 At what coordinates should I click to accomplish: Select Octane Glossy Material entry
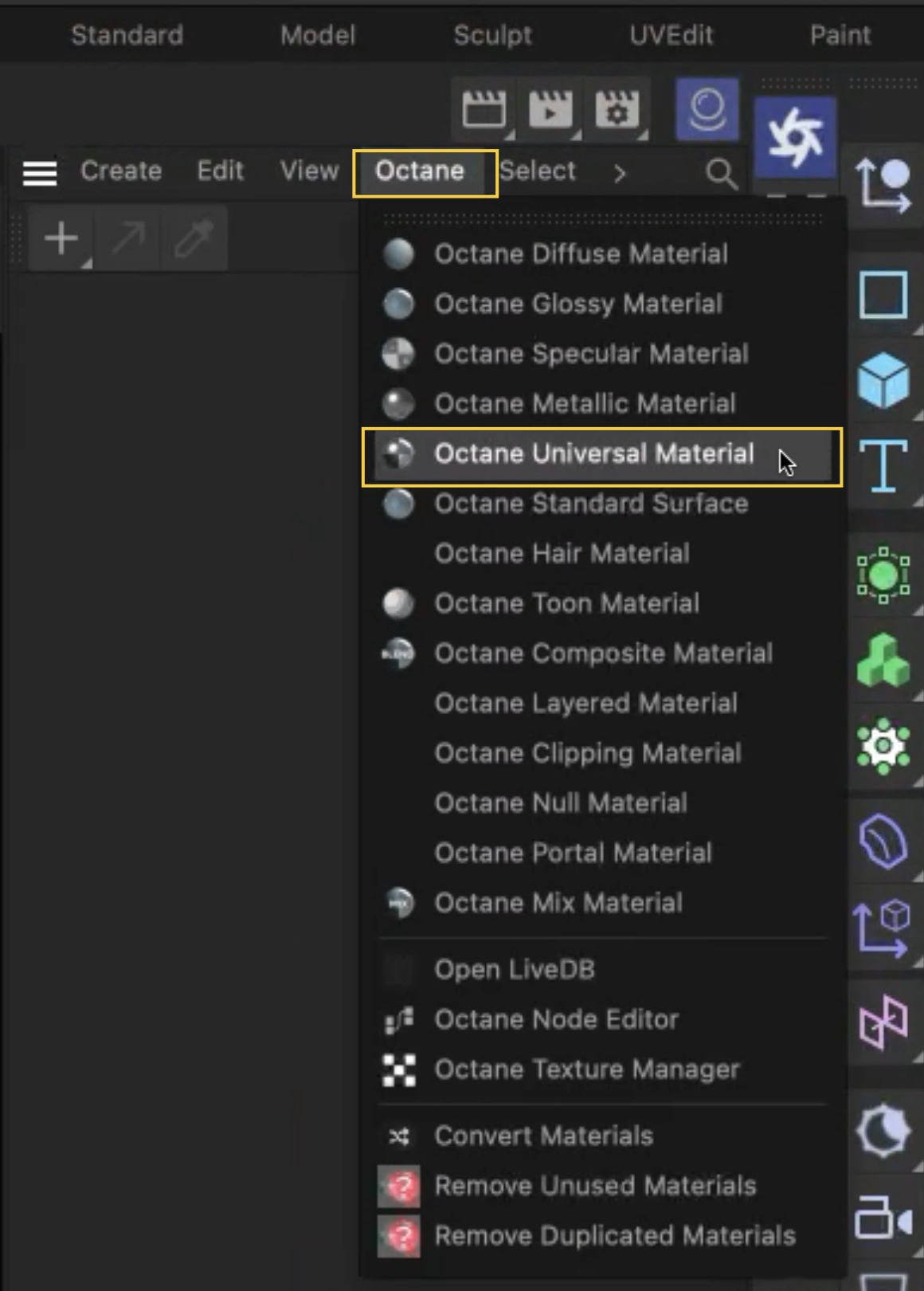[577, 304]
